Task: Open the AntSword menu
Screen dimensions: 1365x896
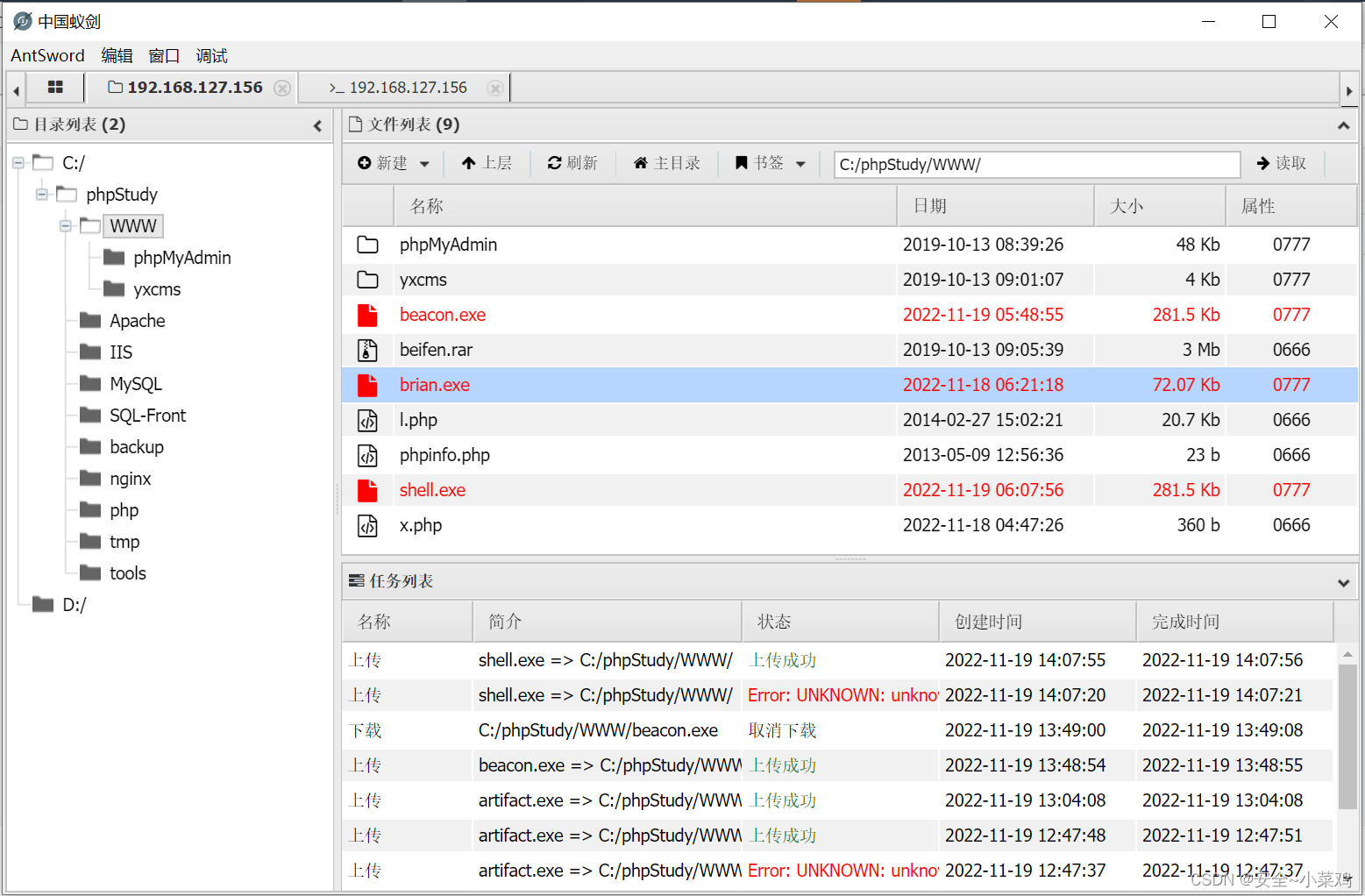Action: 47,55
